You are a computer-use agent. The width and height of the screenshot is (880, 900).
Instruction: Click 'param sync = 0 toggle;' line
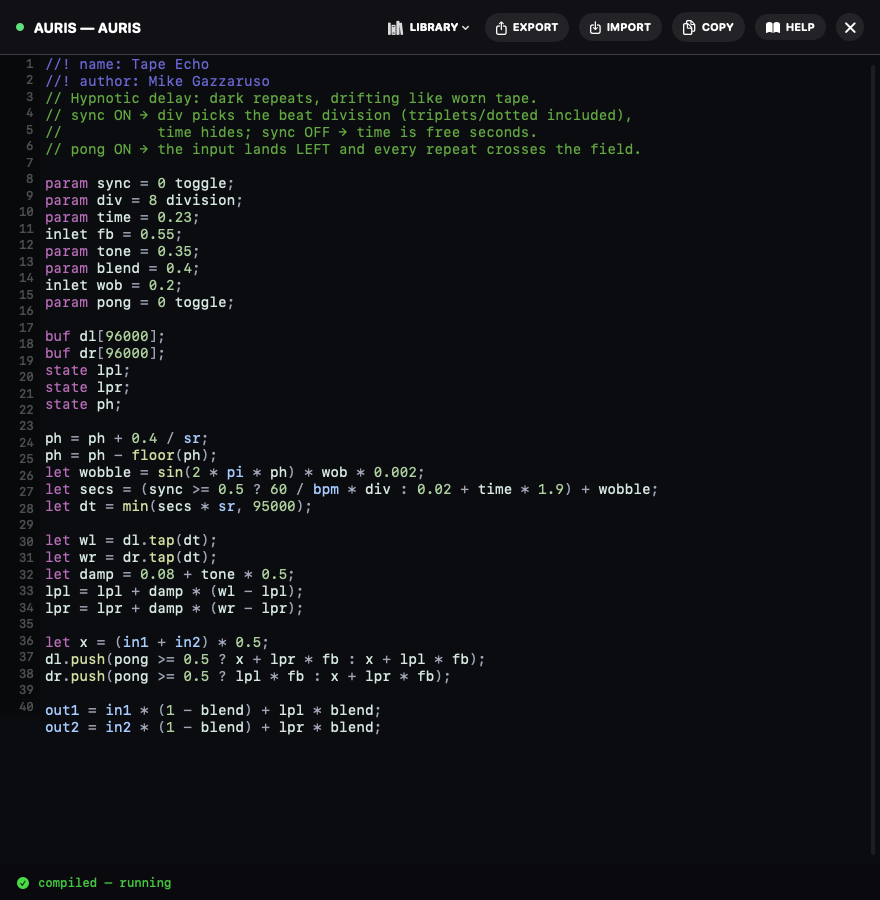(x=139, y=183)
